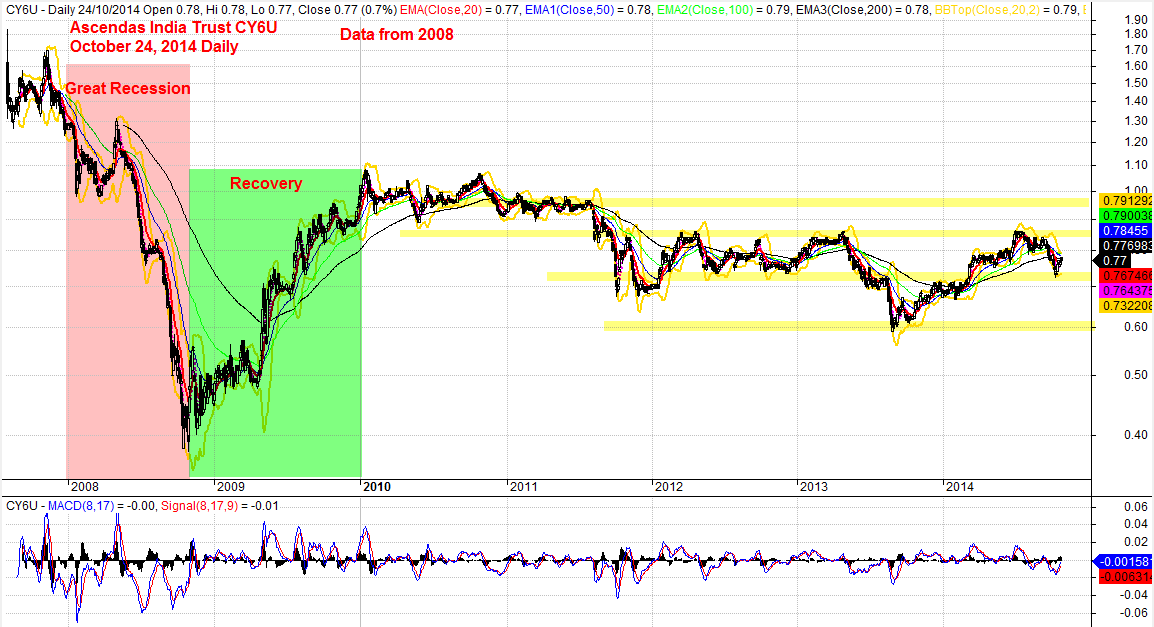Click the 2008 year marker on time axis
The image size is (1154, 627).
pos(85,486)
